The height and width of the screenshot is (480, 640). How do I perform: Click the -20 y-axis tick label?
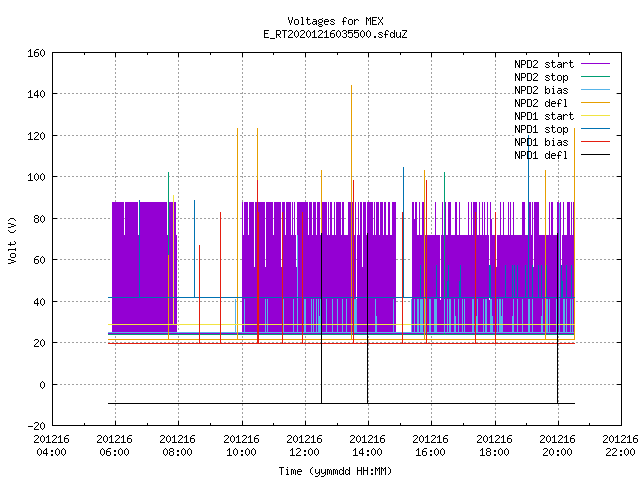pos(36,426)
